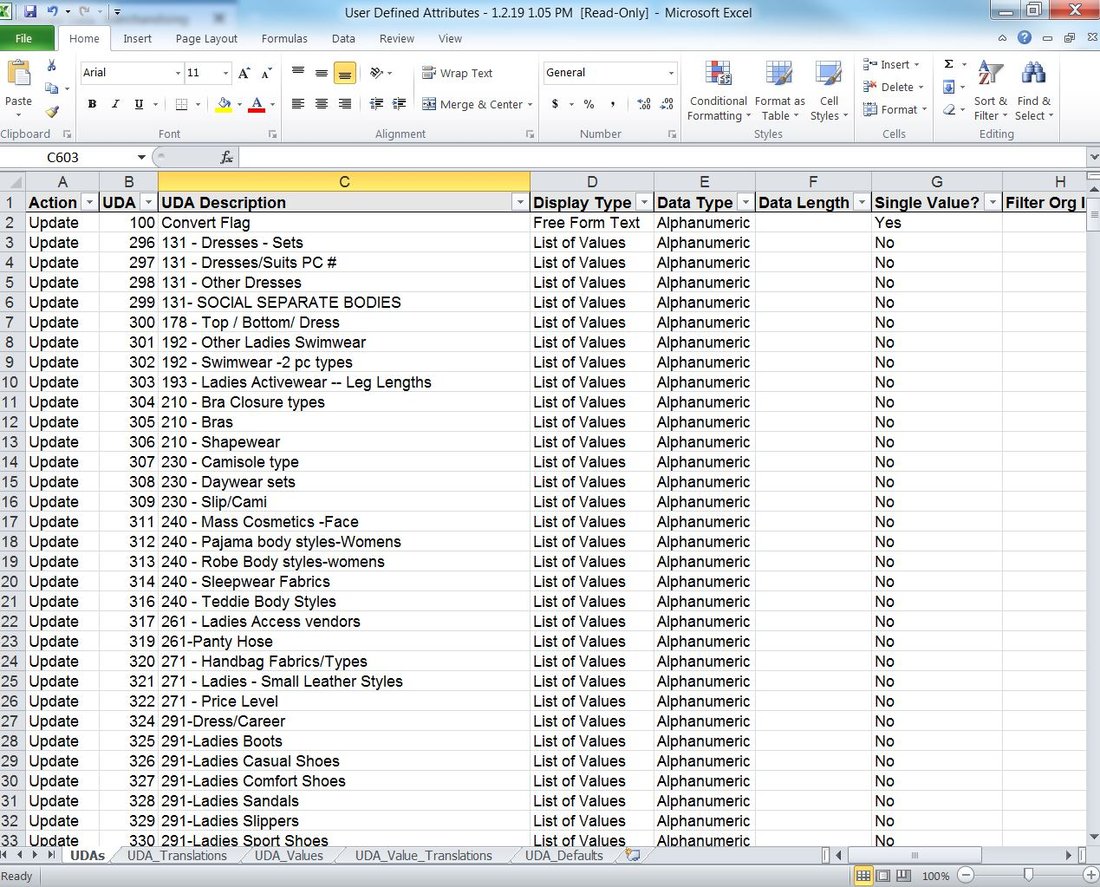Increase indent in Alignment group
Screen dimensions: 1100x887
click(x=399, y=104)
